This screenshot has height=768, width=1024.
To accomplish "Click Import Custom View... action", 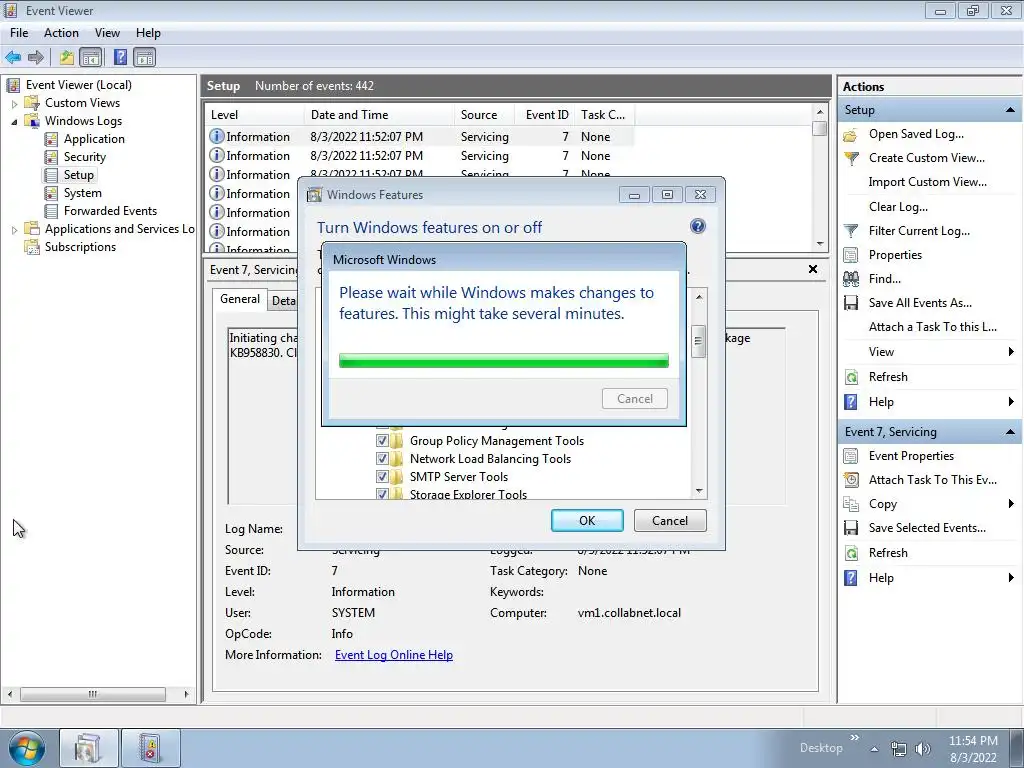I will point(927,182).
